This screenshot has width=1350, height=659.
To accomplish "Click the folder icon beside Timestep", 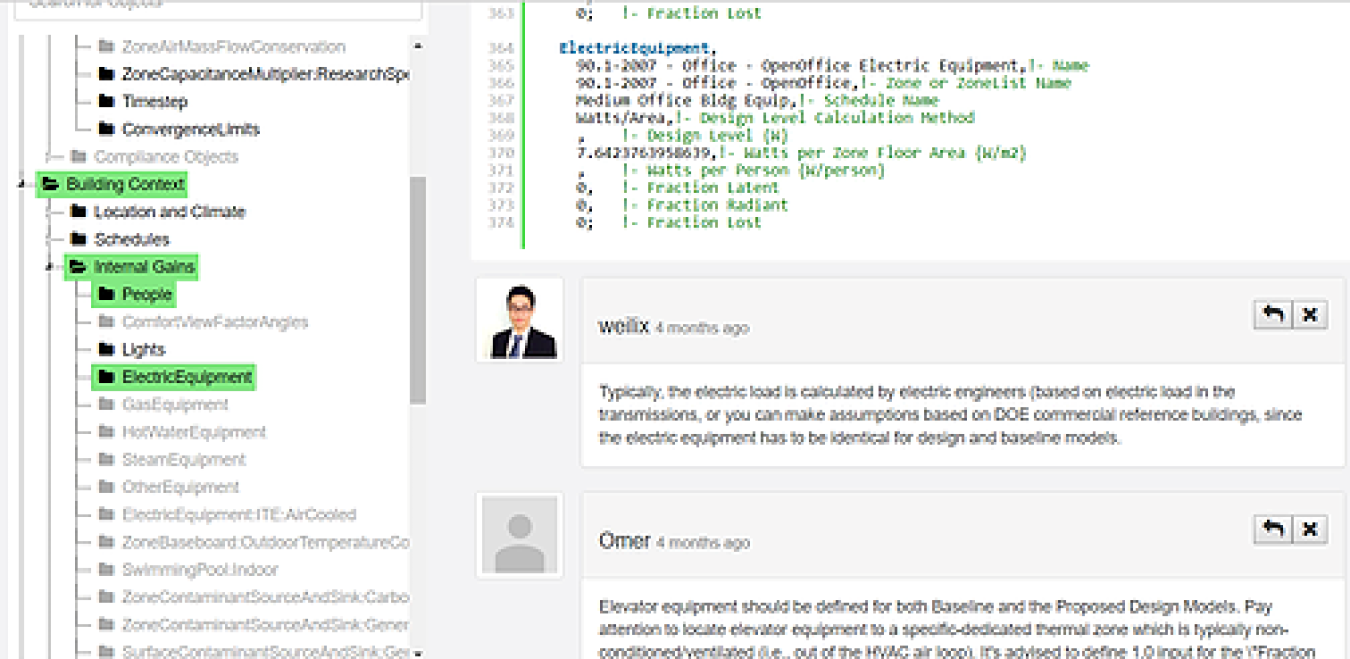I will tap(107, 101).
